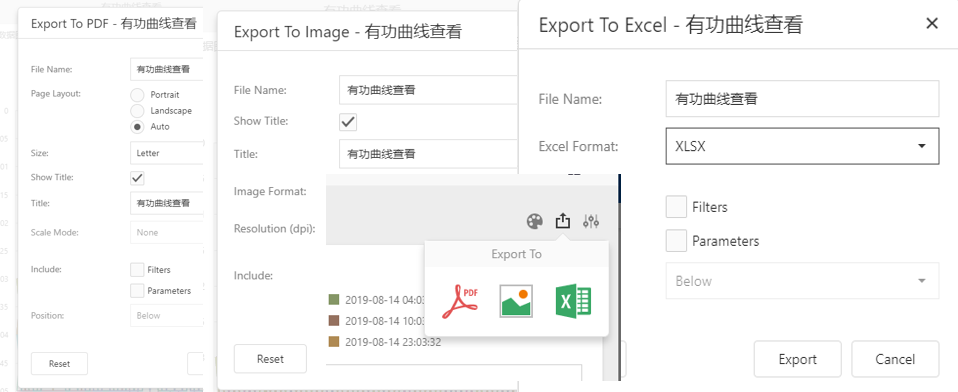Enable Filters checkbox in Excel dialog

tap(676, 207)
